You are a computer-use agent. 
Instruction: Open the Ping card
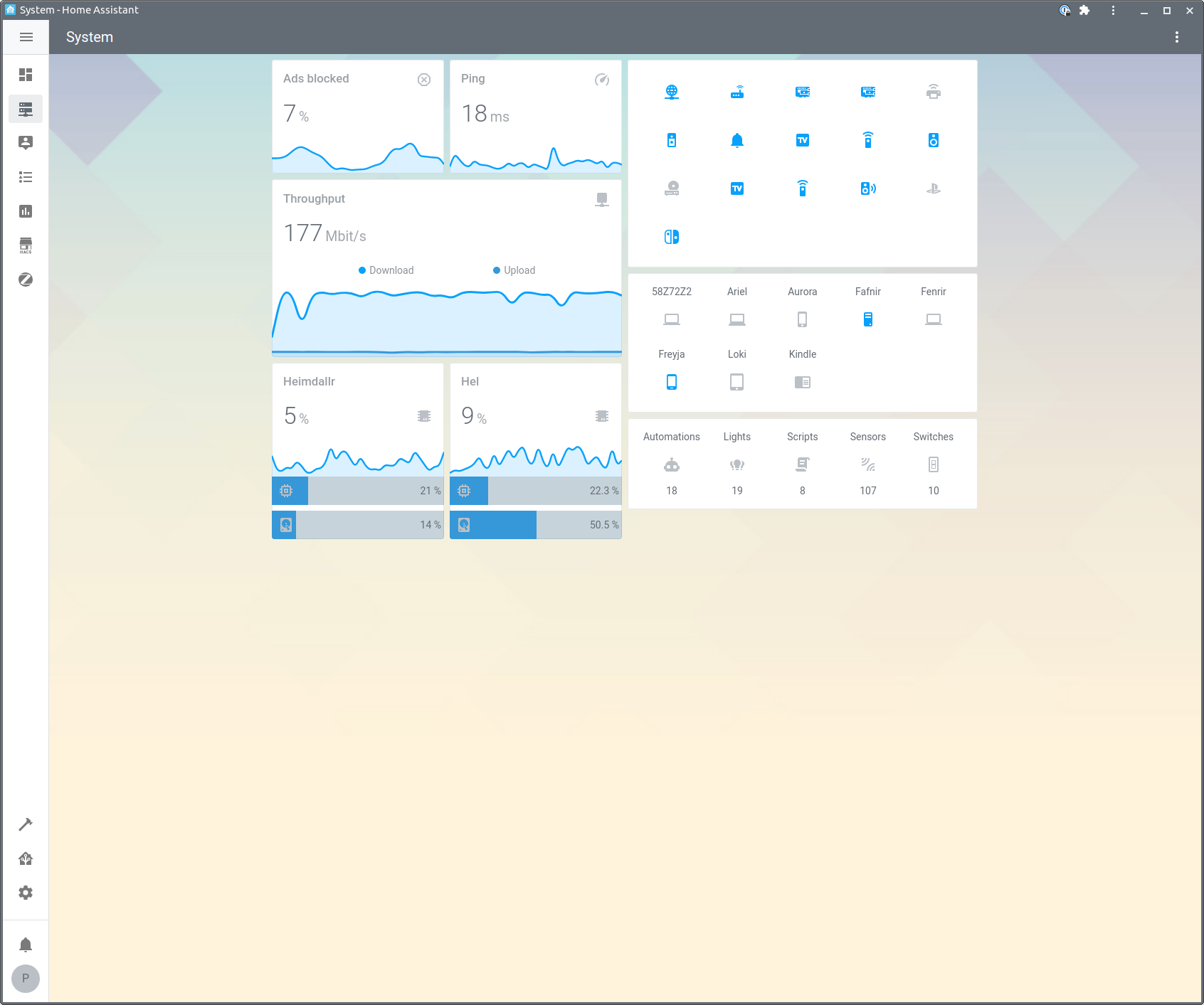536,116
